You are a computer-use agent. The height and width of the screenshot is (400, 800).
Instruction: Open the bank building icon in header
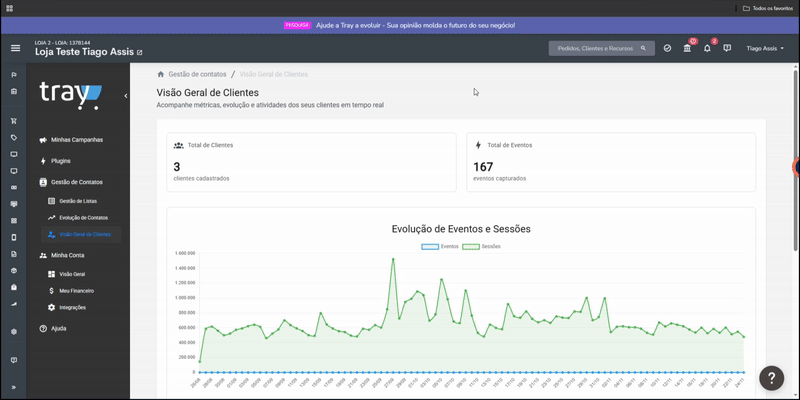(x=687, y=48)
